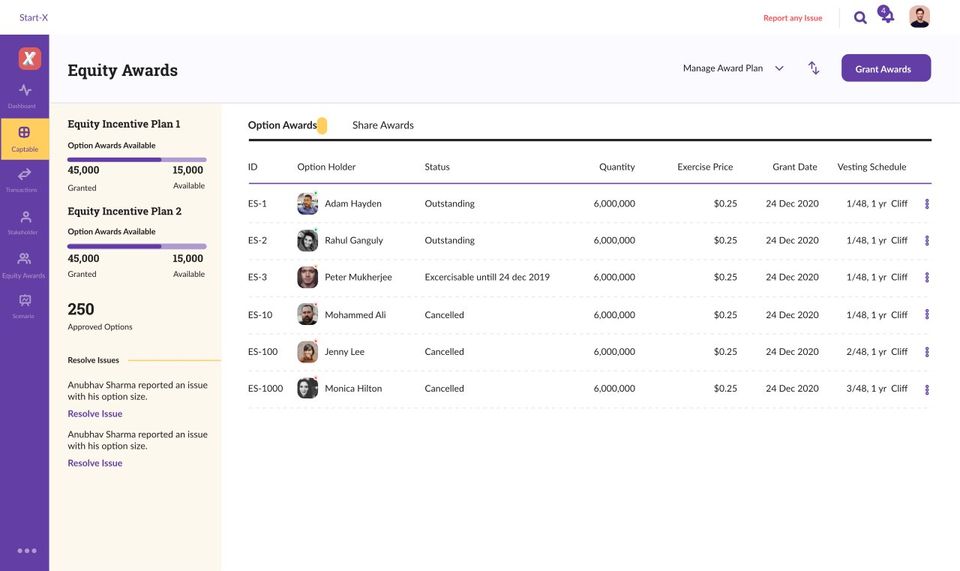Click the Report any Issue link

point(793,18)
